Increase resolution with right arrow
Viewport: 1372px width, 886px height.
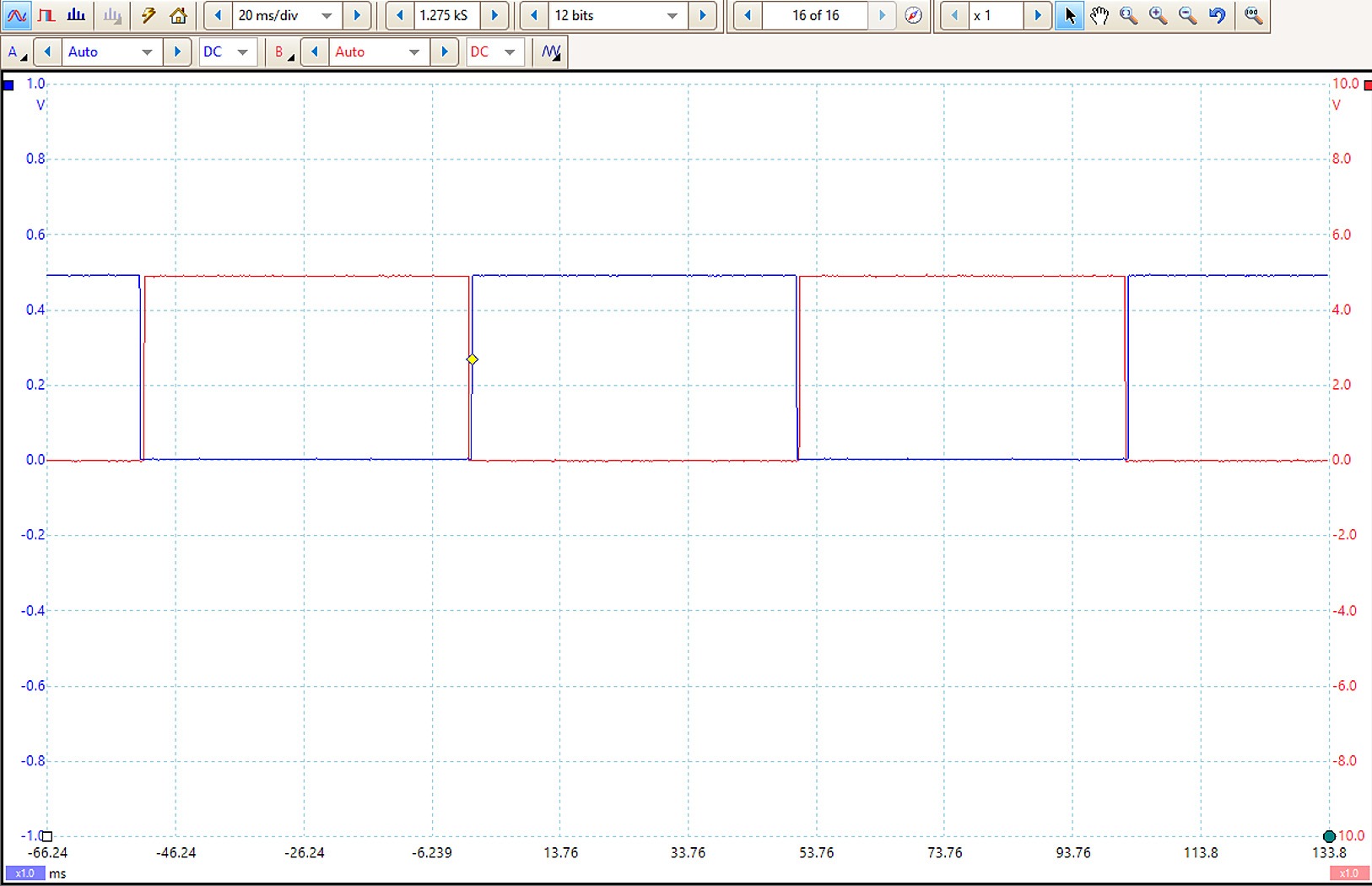pos(703,15)
